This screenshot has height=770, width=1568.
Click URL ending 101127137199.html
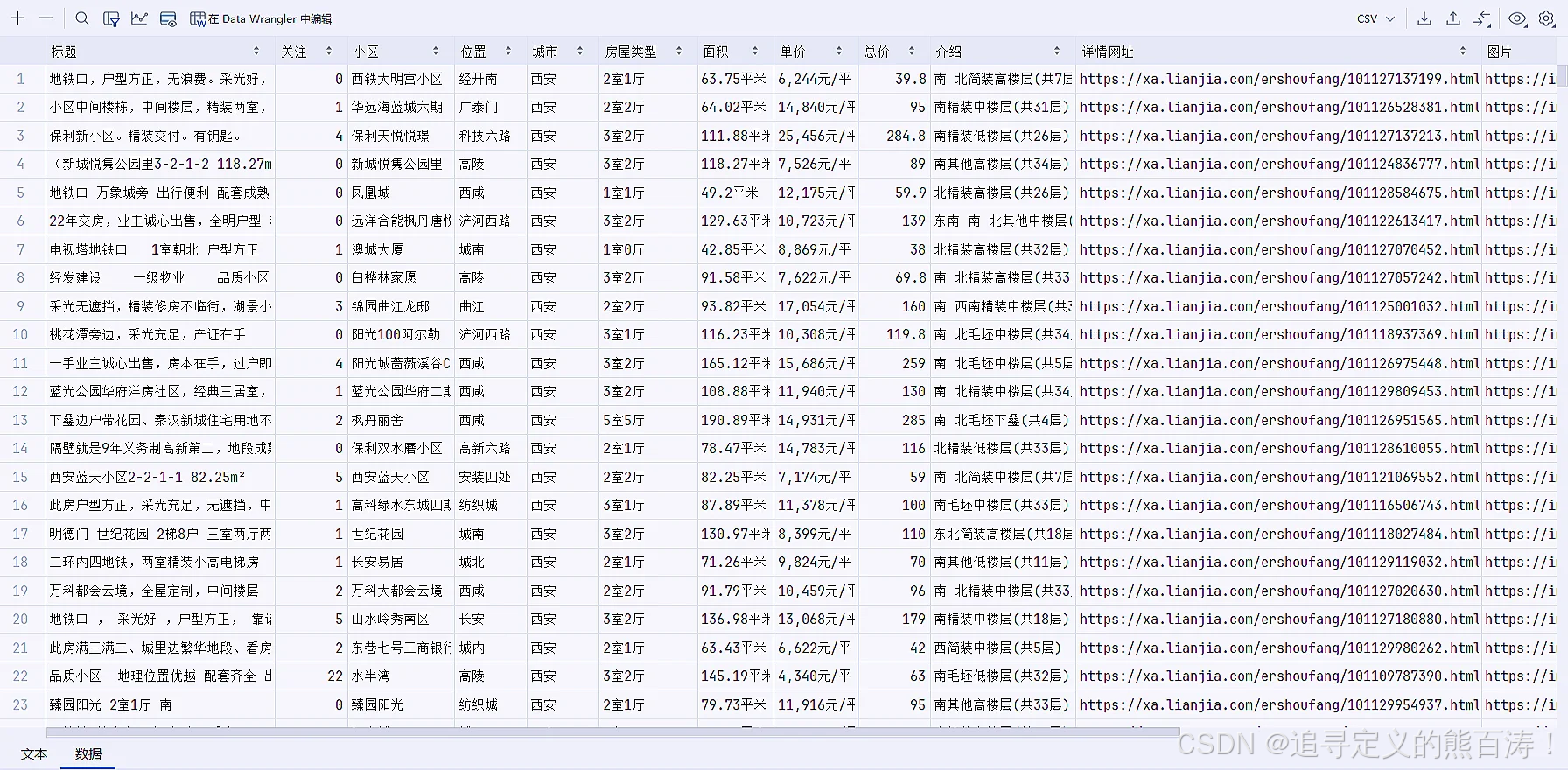point(1279,79)
